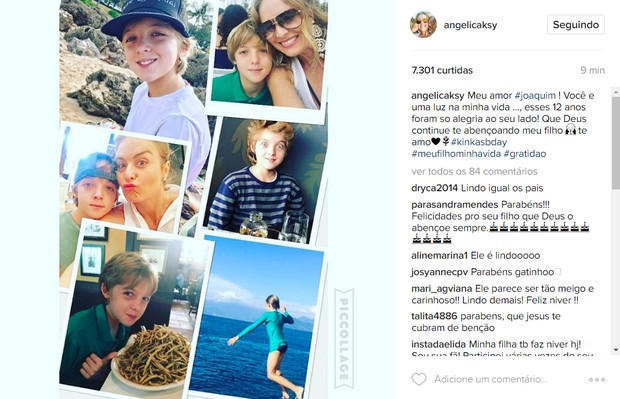Open the #kinkasbday hashtag
The width and height of the screenshot is (620, 399).
[x=479, y=142]
